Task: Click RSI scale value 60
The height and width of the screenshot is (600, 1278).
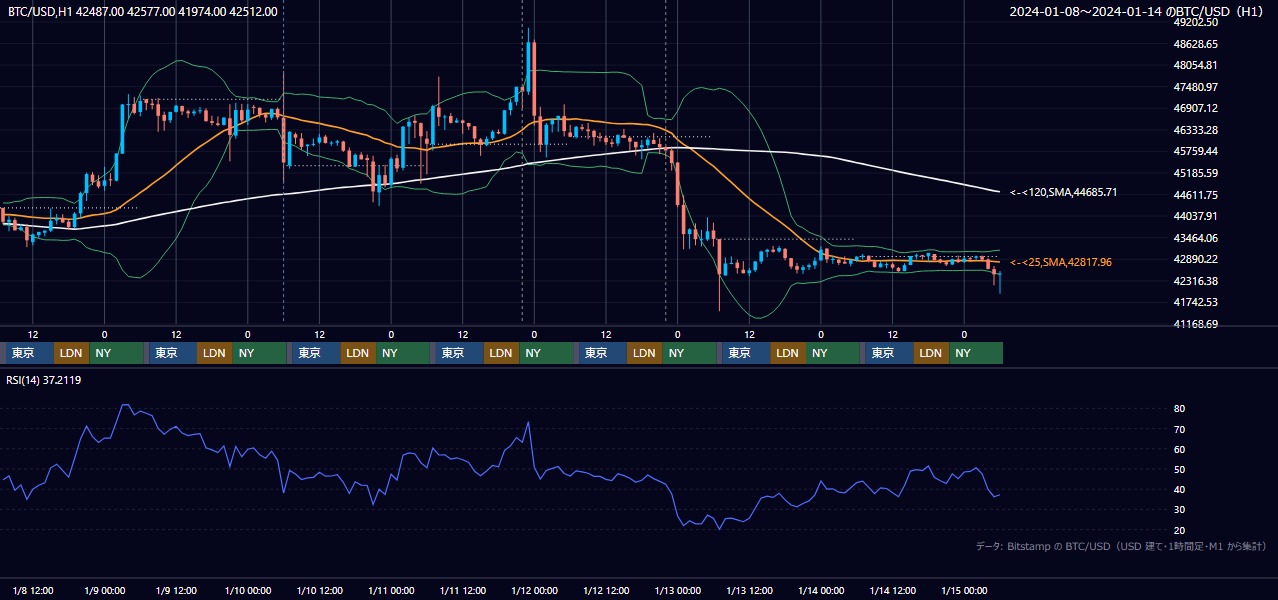Action: (x=1180, y=449)
